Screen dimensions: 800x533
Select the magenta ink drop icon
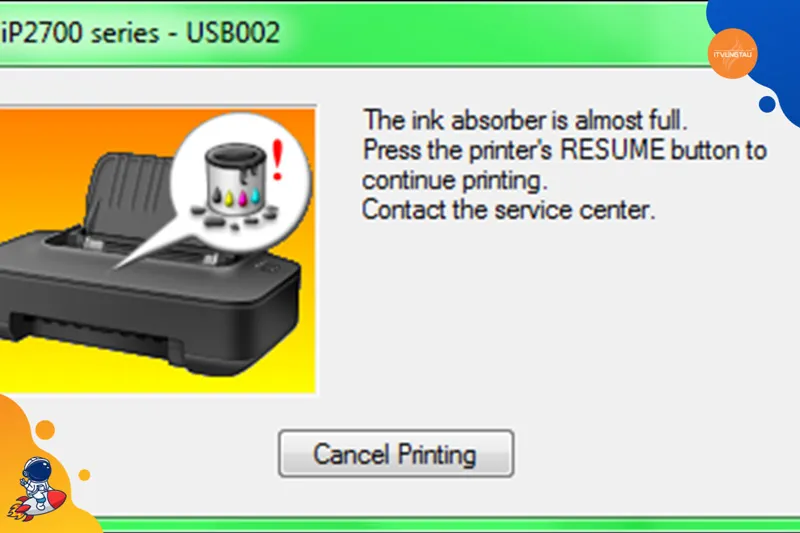click(x=242, y=197)
